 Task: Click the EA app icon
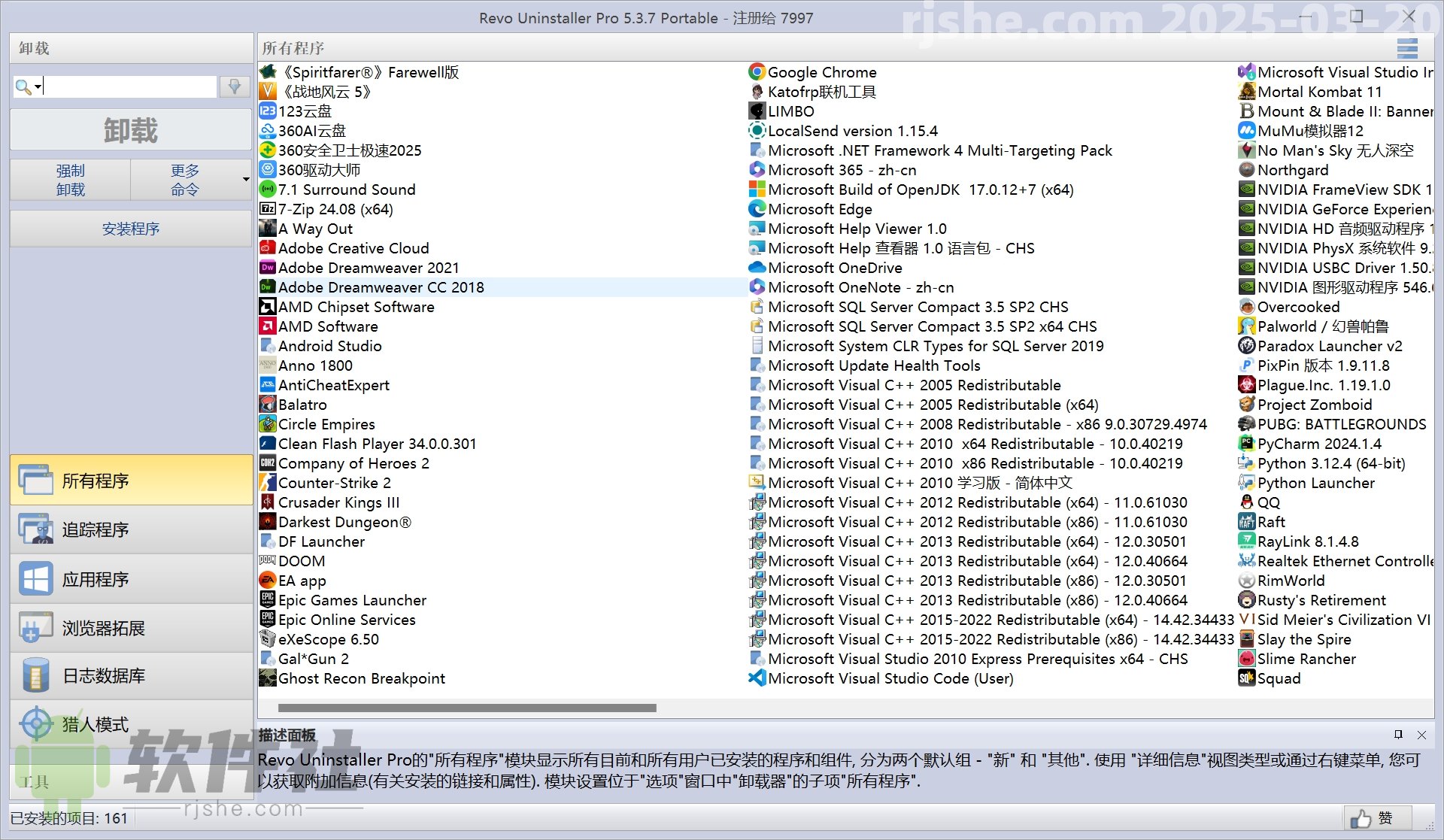click(267, 581)
